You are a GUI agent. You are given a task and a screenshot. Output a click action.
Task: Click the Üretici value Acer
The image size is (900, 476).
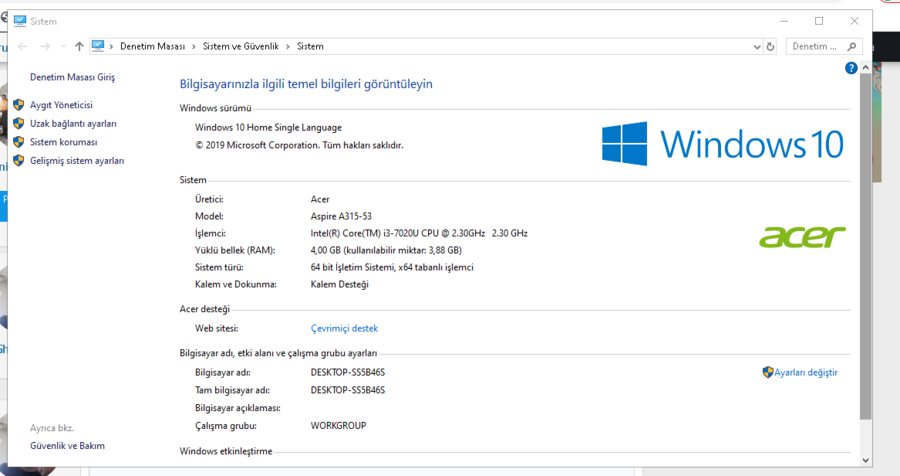coord(320,199)
